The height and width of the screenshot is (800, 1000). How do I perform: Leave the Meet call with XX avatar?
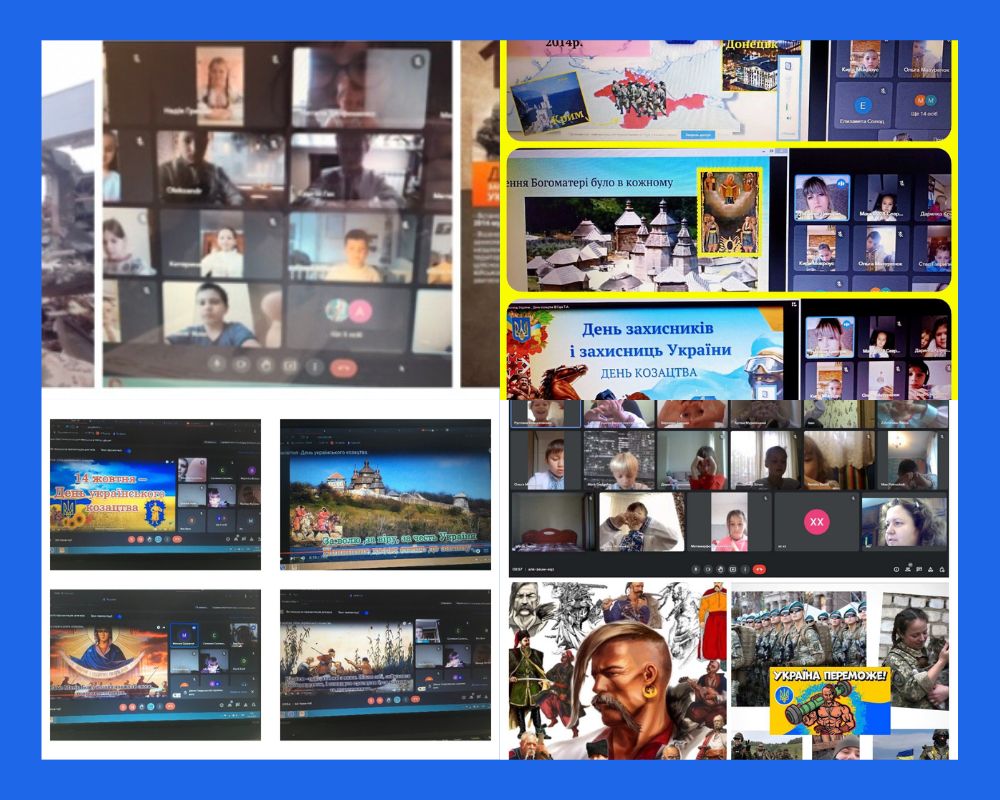coord(759,569)
